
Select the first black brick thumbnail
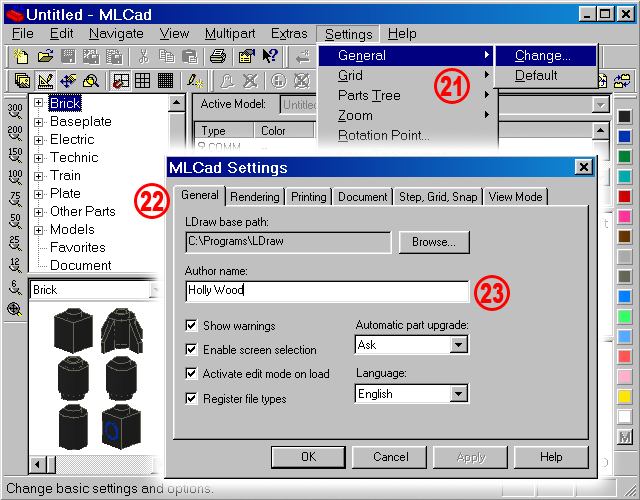pyautogui.click(x=73, y=331)
